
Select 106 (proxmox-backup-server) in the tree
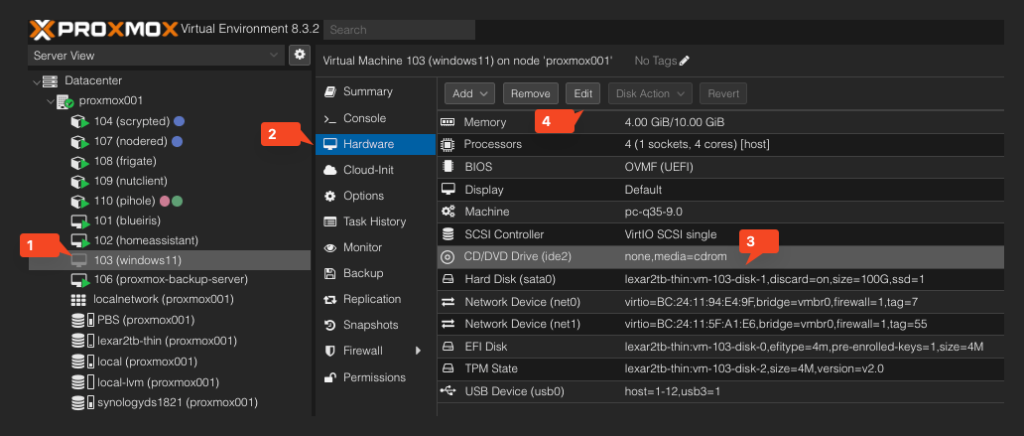(x=170, y=279)
